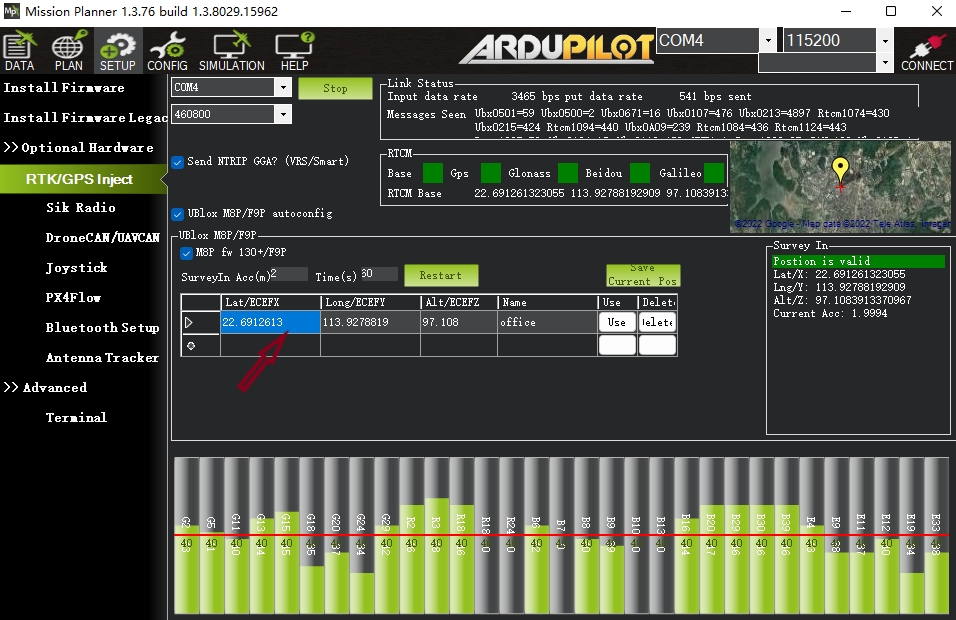Expand the Advanced section in sidebar

pos(46,388)
